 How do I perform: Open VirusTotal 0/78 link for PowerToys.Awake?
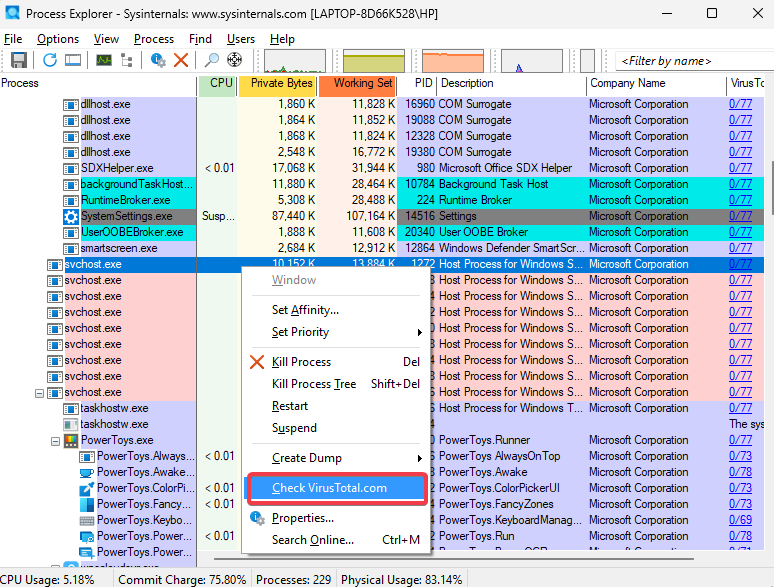(740, 472)
